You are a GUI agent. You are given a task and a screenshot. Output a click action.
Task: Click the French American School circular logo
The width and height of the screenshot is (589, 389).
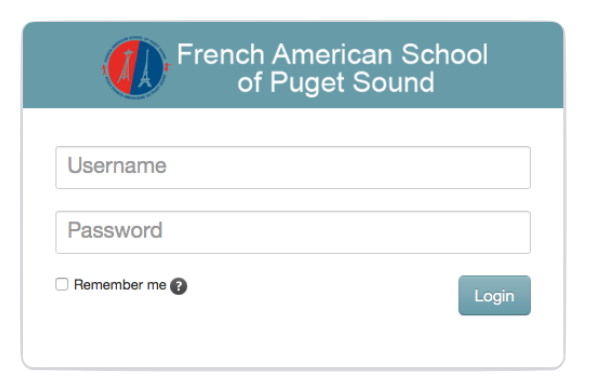click(x=136, y=68)
